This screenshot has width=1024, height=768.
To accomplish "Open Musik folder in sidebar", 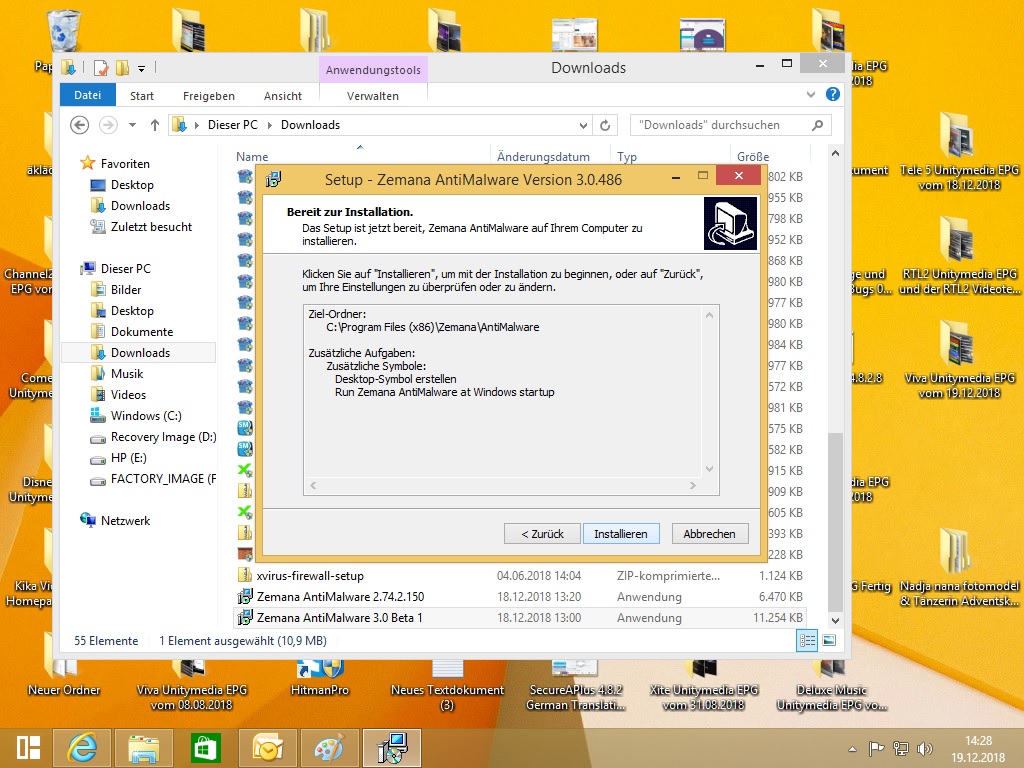I will (127, 374).
